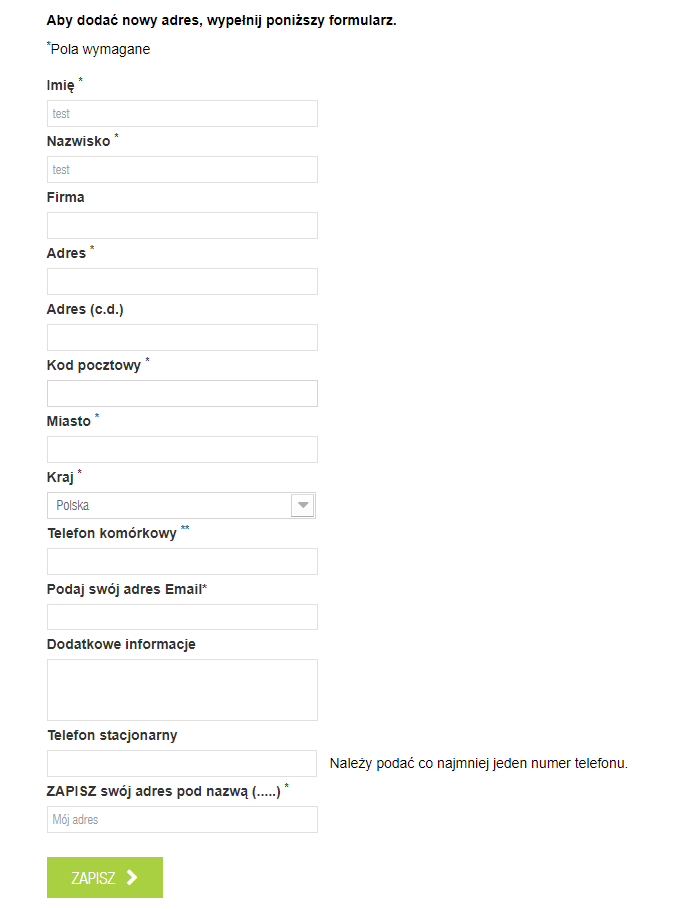Click the address alias field 'Mój adres'
This screenshot has width=684, height=909.
(x=182, y=820)
